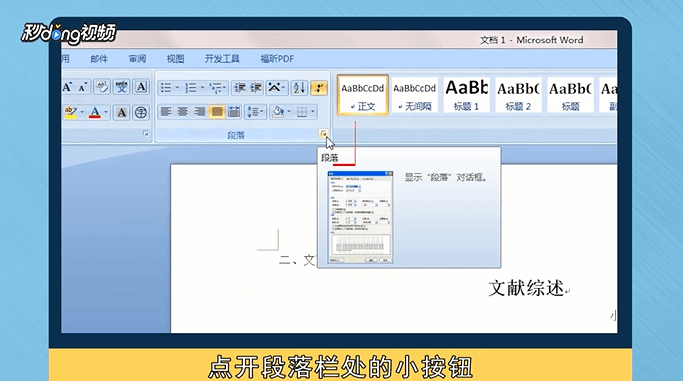
Task: Click the title 文档 1 - Microsoft Word
Action: tap(531, 40)
